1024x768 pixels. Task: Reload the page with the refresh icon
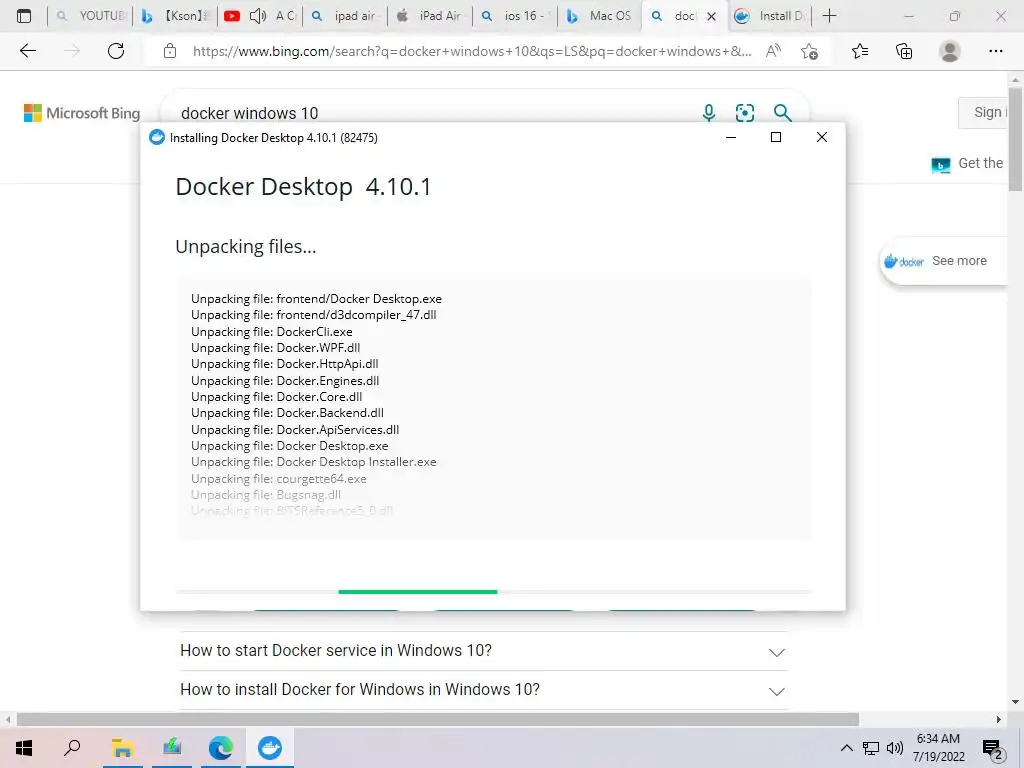(116, 51)
